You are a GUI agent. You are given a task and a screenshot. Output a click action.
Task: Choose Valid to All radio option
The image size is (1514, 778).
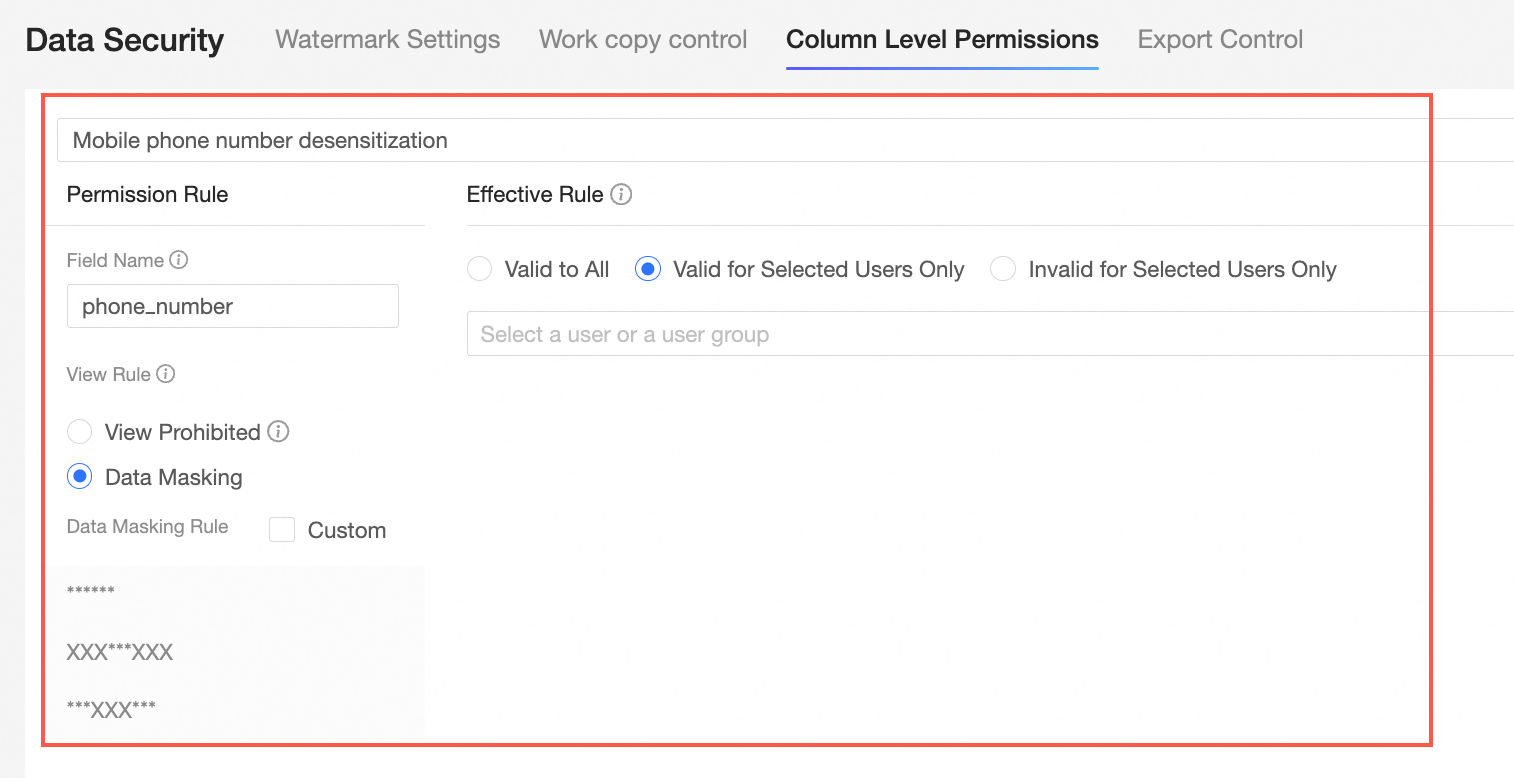coord(480,269)
